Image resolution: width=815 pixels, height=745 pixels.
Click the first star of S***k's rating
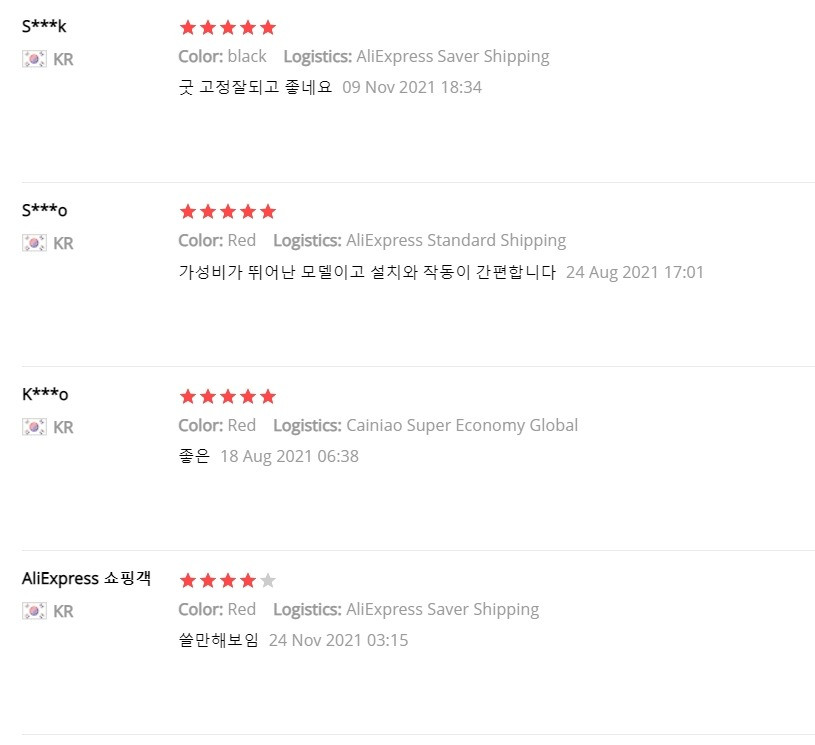[x=188, y=28]
